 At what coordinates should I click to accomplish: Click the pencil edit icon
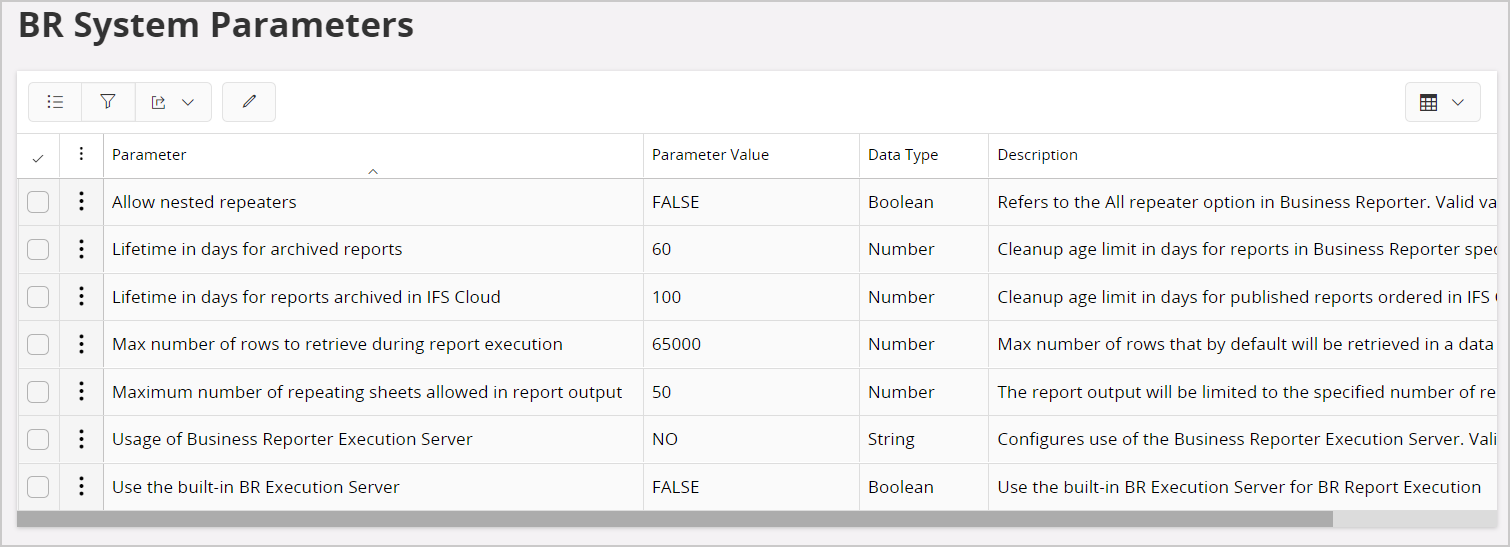coord(249,102)
